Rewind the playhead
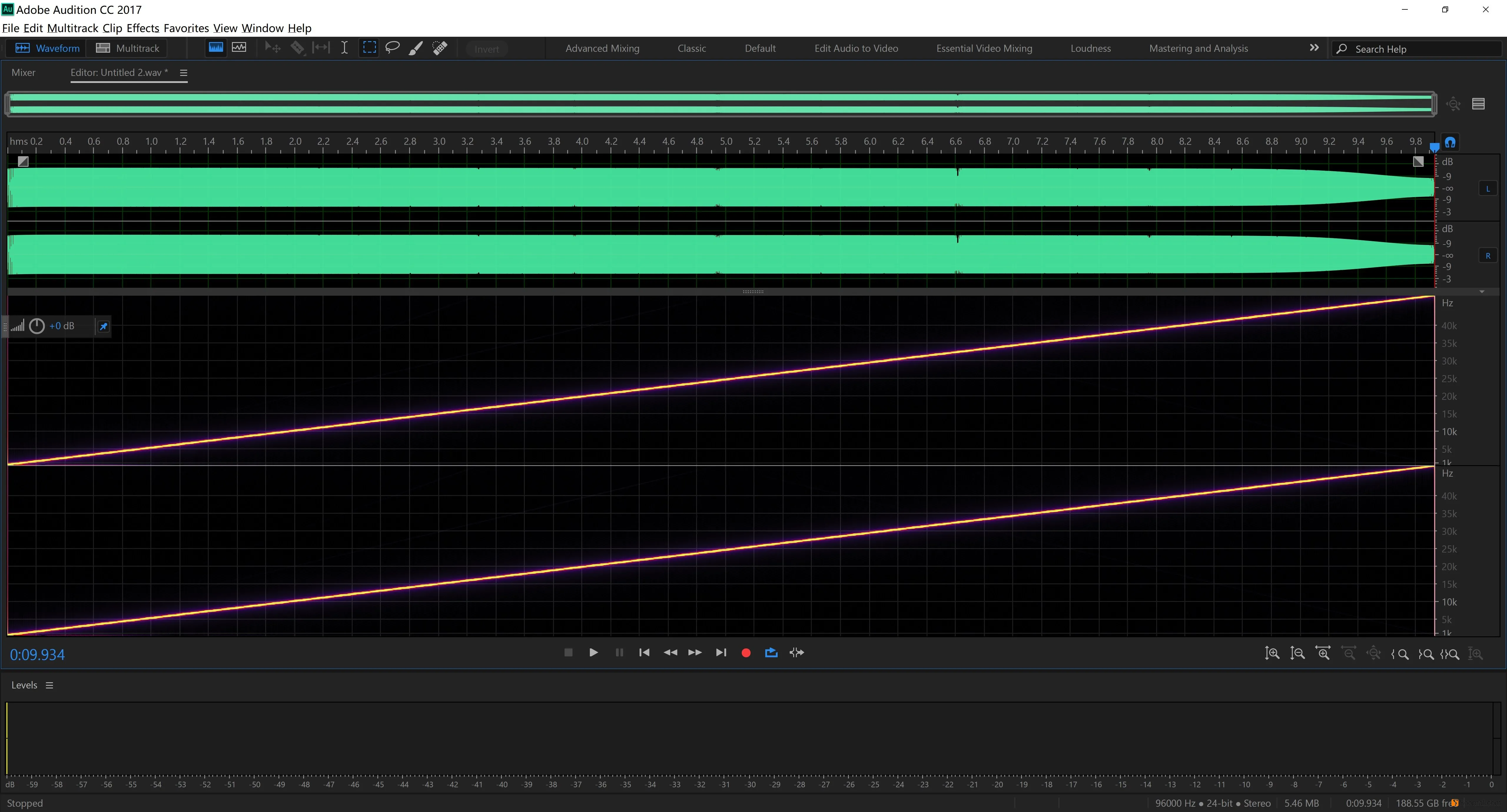 pyautogui.click(x=670, y=653)
